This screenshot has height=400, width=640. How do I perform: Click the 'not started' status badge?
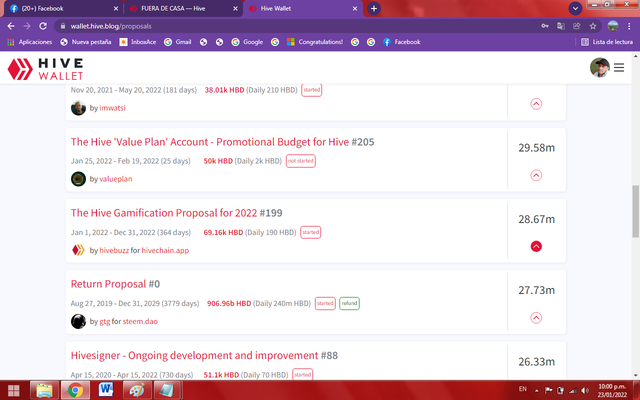click(300, 161)
